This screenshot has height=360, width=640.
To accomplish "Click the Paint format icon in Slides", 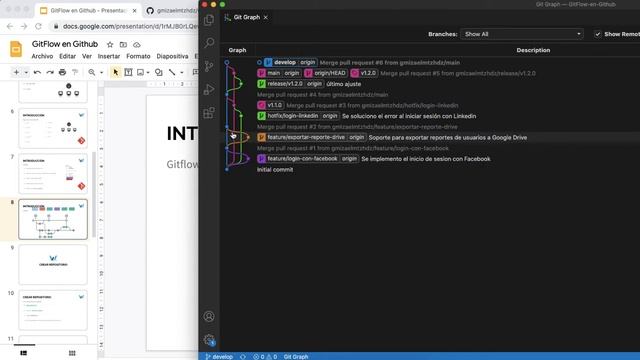I will point(75,72).
